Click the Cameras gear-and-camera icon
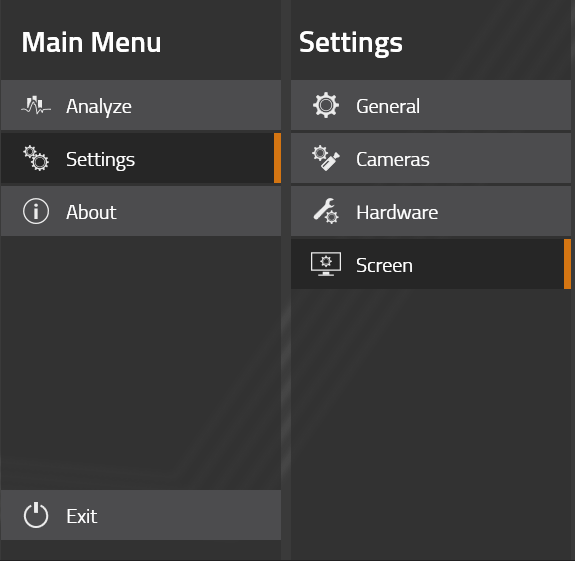The height and width of the screenshot is (561, 575). click(x=326, y=158)
